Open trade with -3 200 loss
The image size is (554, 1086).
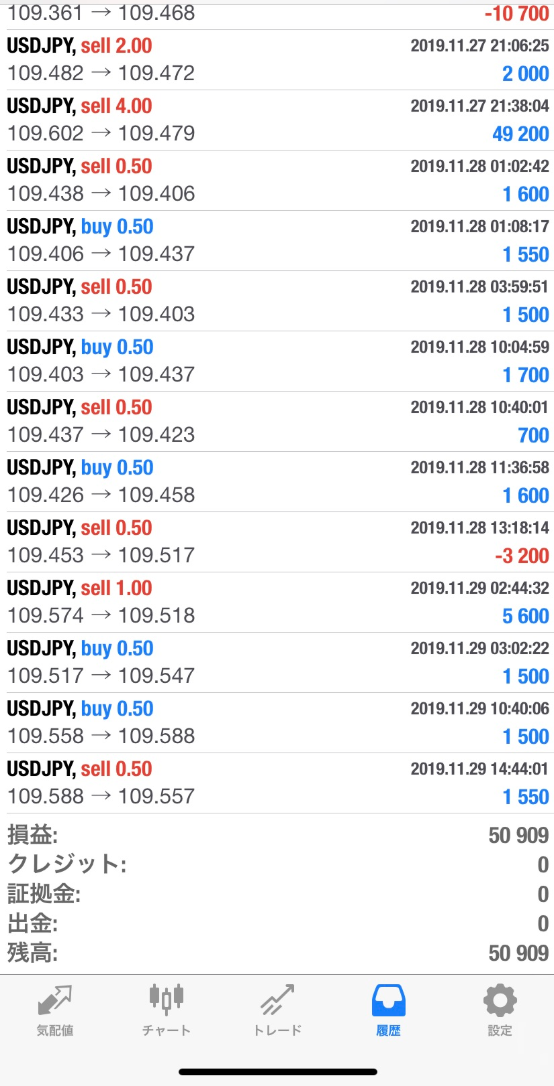(277, 542)
